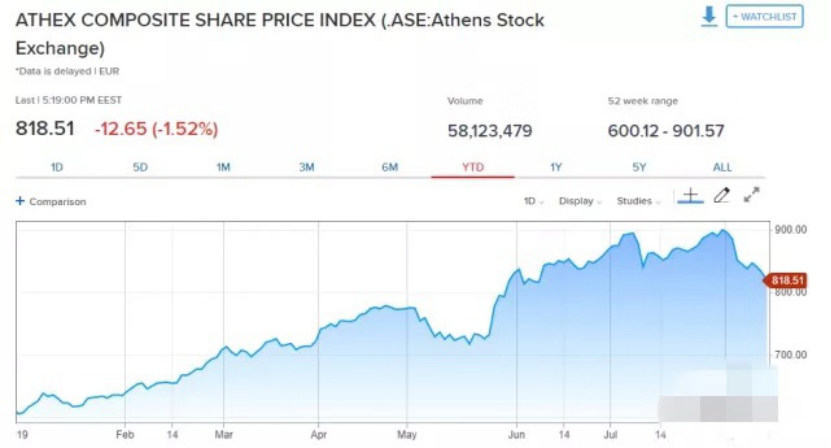Show the 5Y chart range

click(639, 167)
